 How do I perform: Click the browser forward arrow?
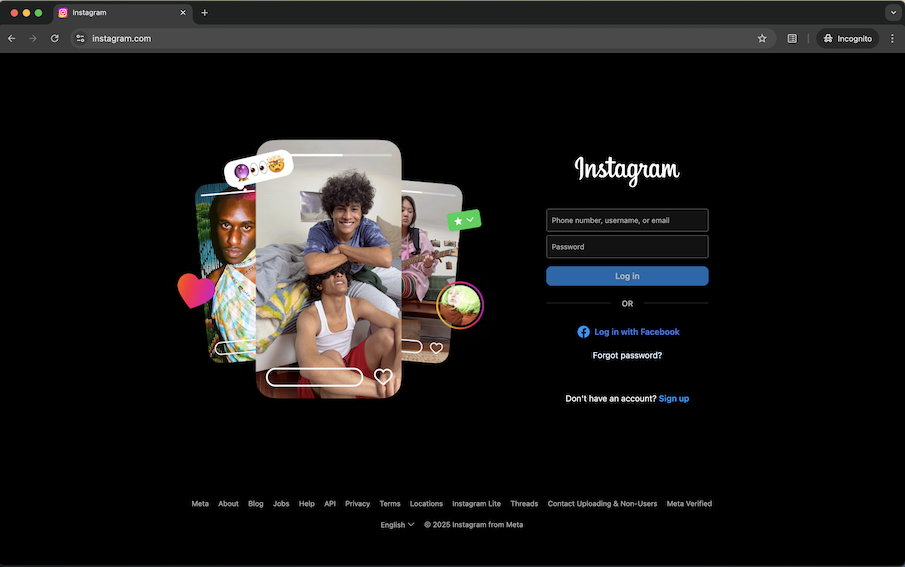[x=33, y=39]
